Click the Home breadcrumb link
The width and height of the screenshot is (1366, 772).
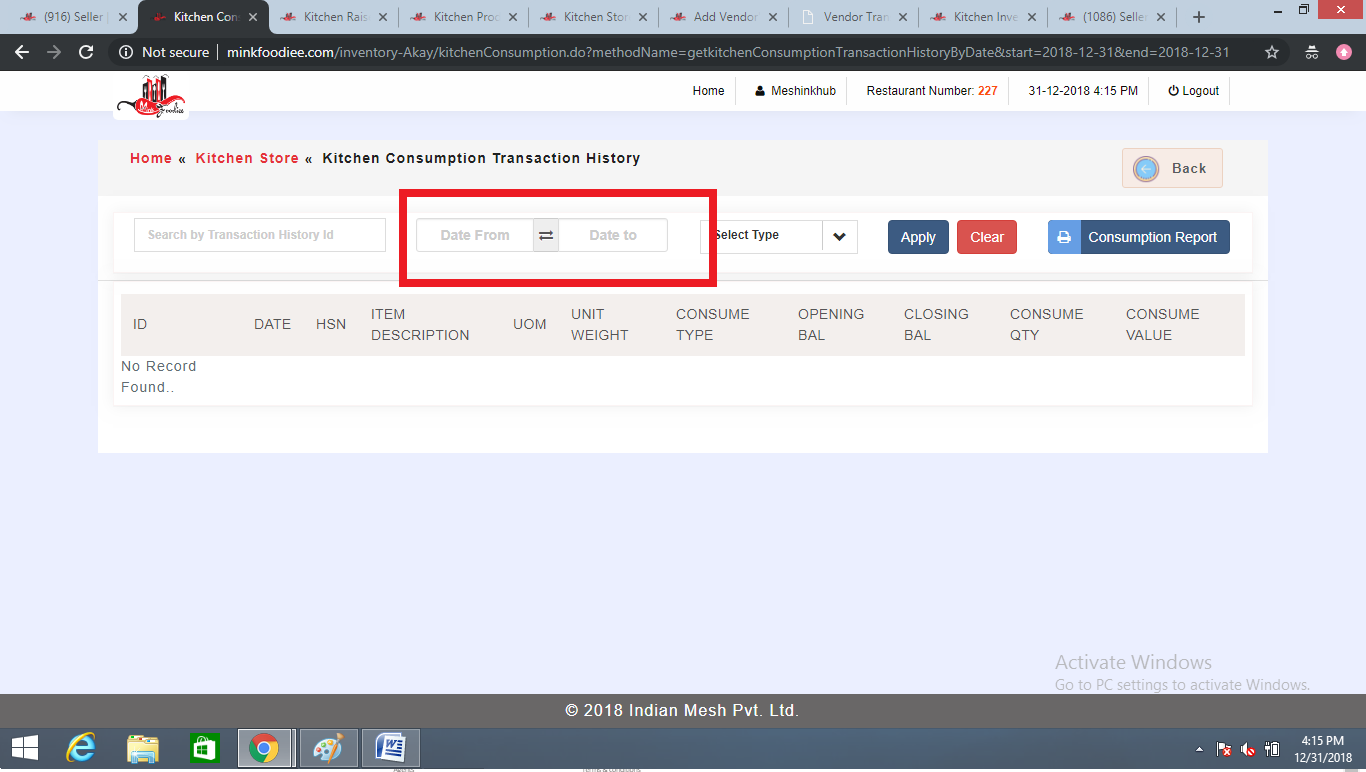click(x=151, y=158)
